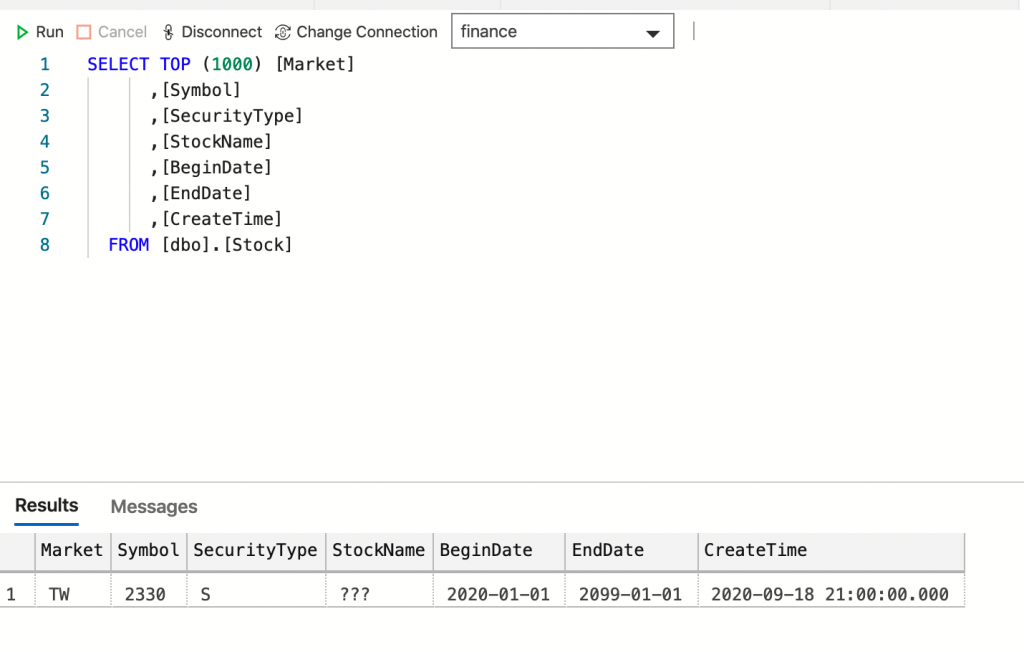Click the StockName column header
Image resolution: width=1024 pixels, height=652 pixels.
point(378,550)
